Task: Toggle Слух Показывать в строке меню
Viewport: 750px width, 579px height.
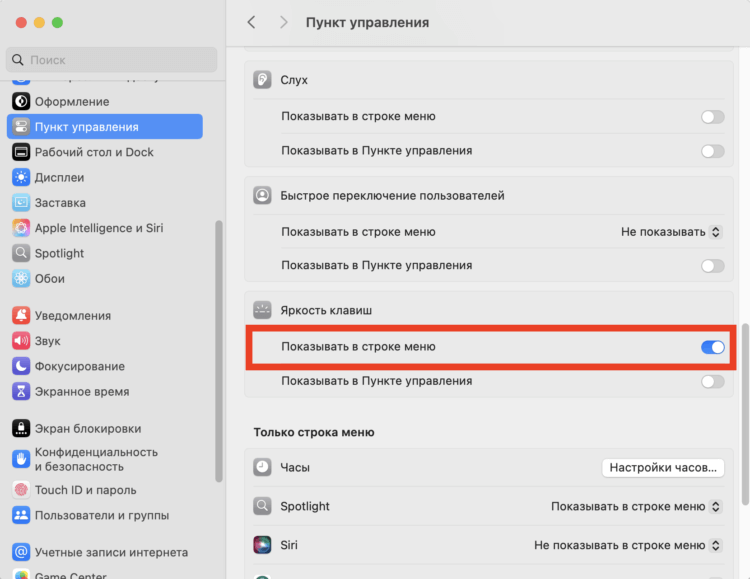Action: coord(713,117)
